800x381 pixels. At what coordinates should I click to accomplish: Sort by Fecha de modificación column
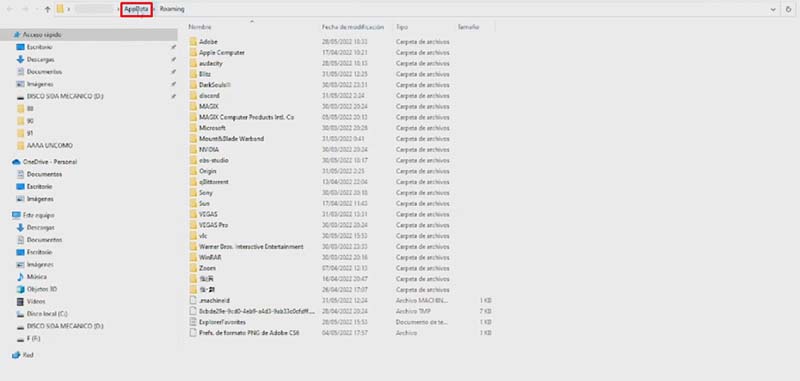353,27
